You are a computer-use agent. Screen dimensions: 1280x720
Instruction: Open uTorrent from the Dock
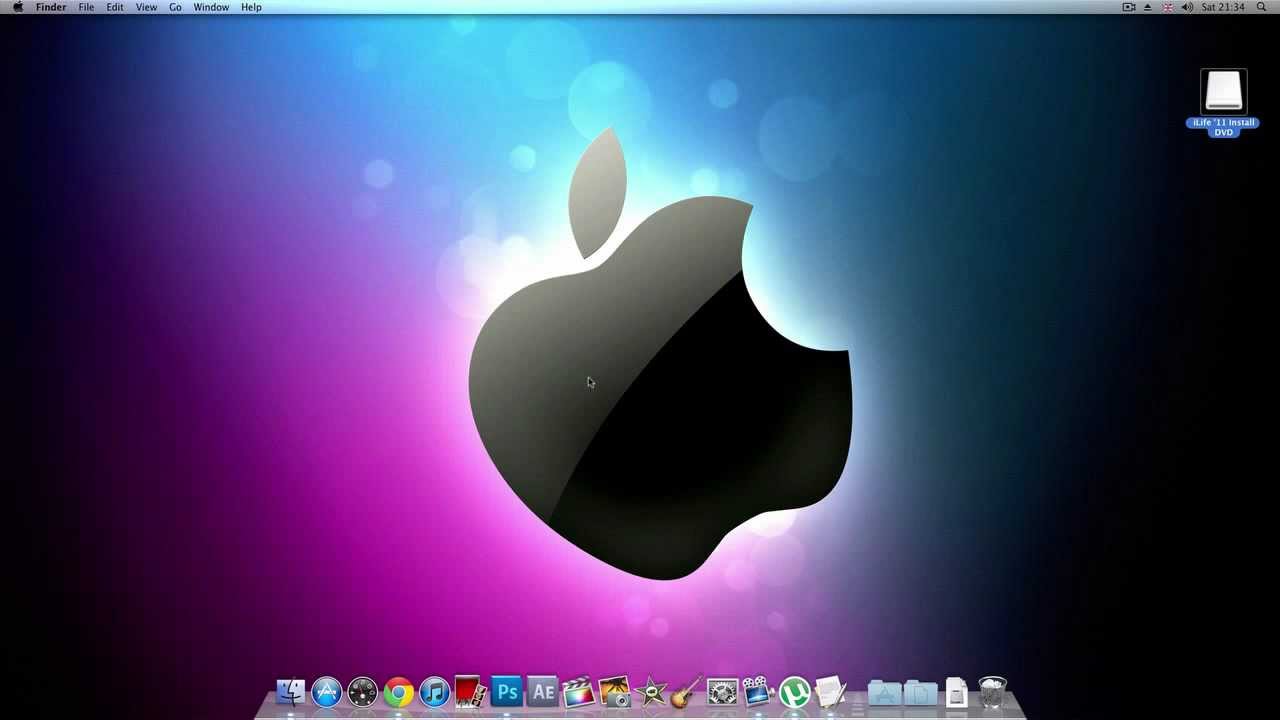click(794, 692)
